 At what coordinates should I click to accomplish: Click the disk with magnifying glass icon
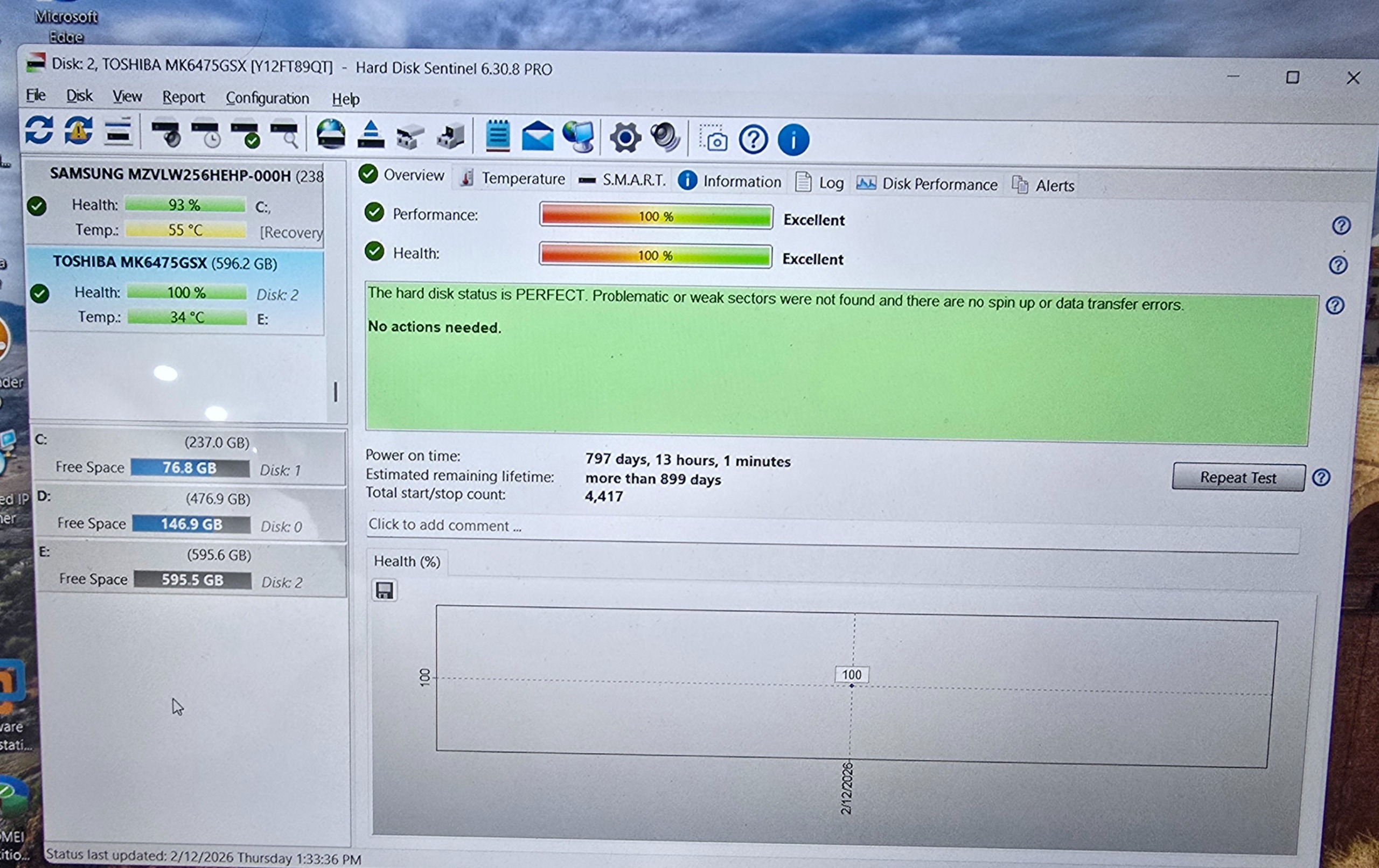click(x=284, y=135)
